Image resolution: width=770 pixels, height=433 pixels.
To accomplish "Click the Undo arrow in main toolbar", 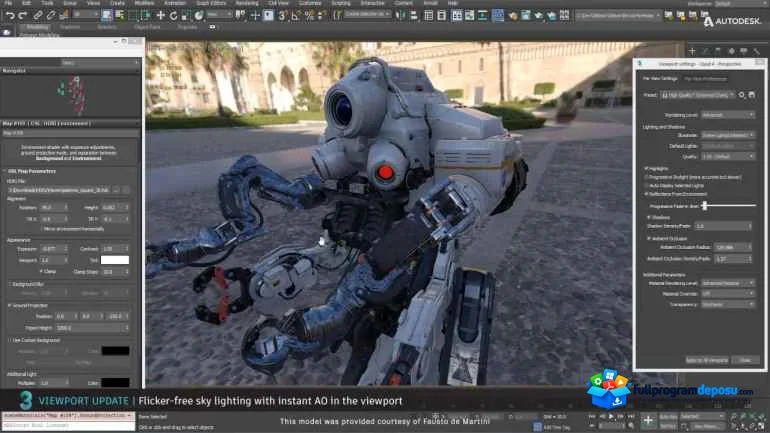I will click(x=10, y=16).
